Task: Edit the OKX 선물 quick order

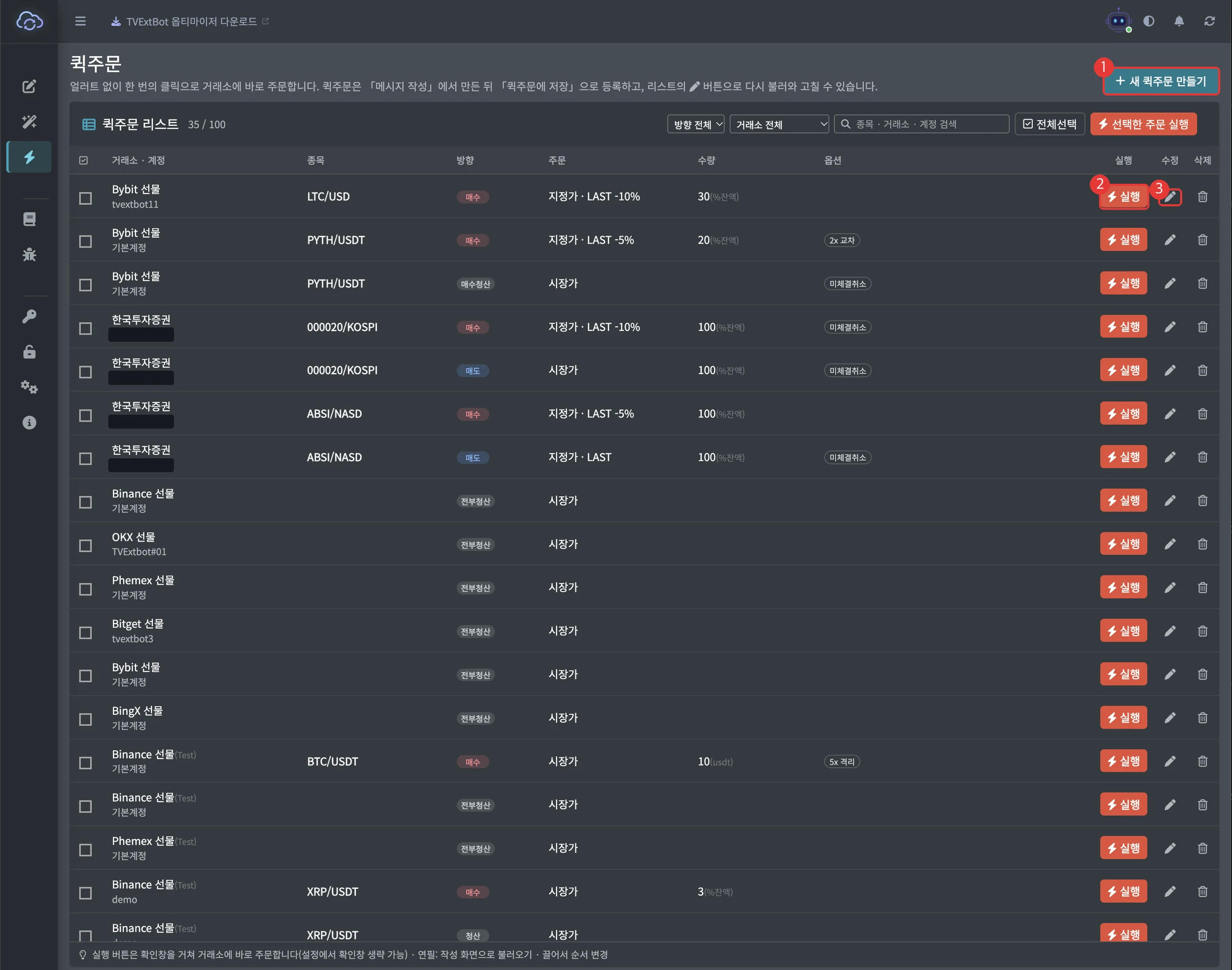Action: [1169, 544]
